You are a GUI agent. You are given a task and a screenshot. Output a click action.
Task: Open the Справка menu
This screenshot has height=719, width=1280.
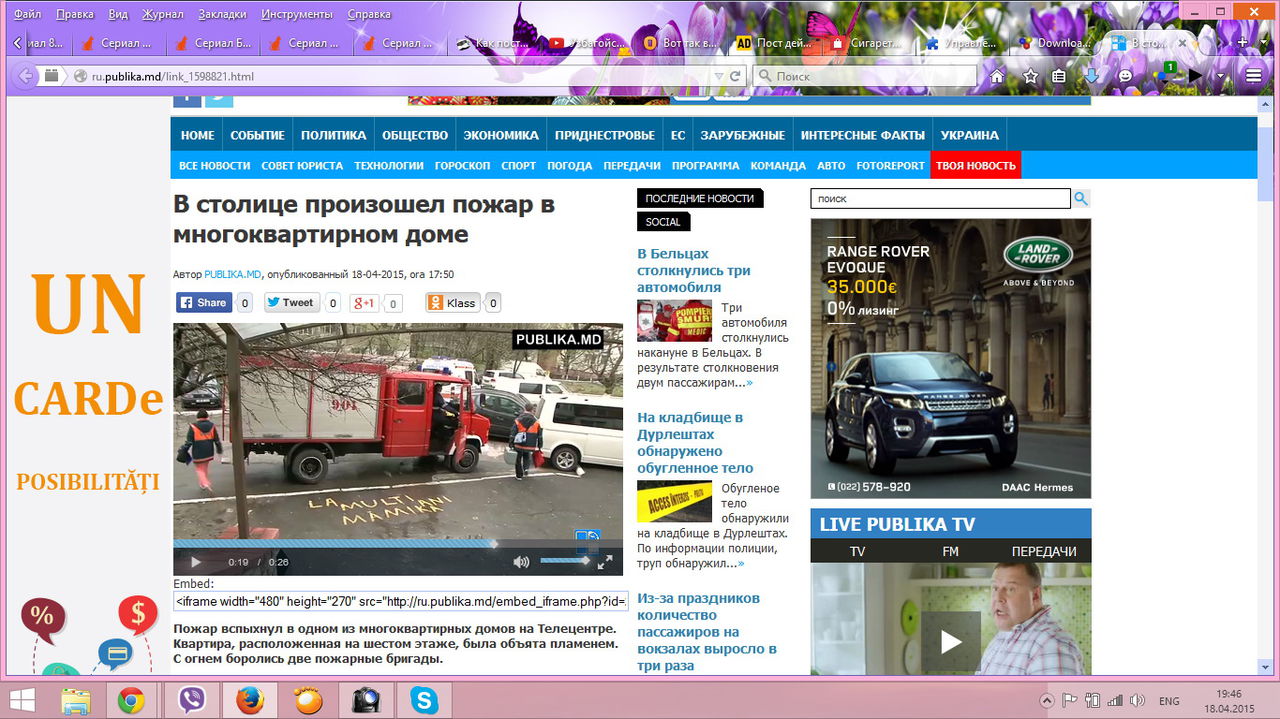369,15
